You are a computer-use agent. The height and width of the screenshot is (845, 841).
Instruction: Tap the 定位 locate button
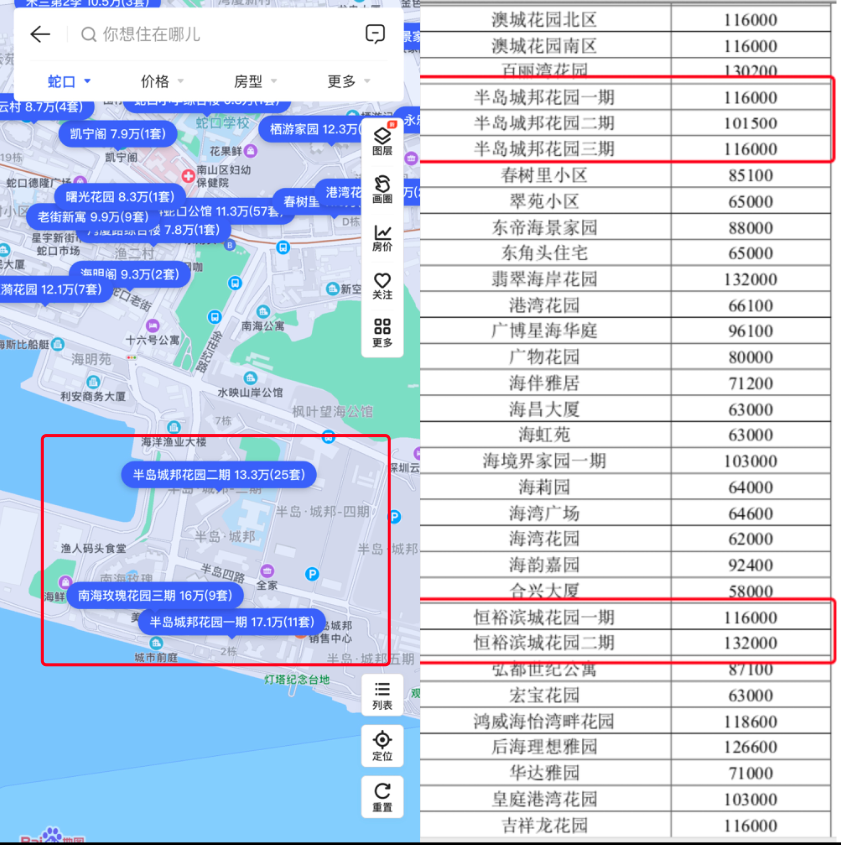pyautogui.click(x=383, y=746)
